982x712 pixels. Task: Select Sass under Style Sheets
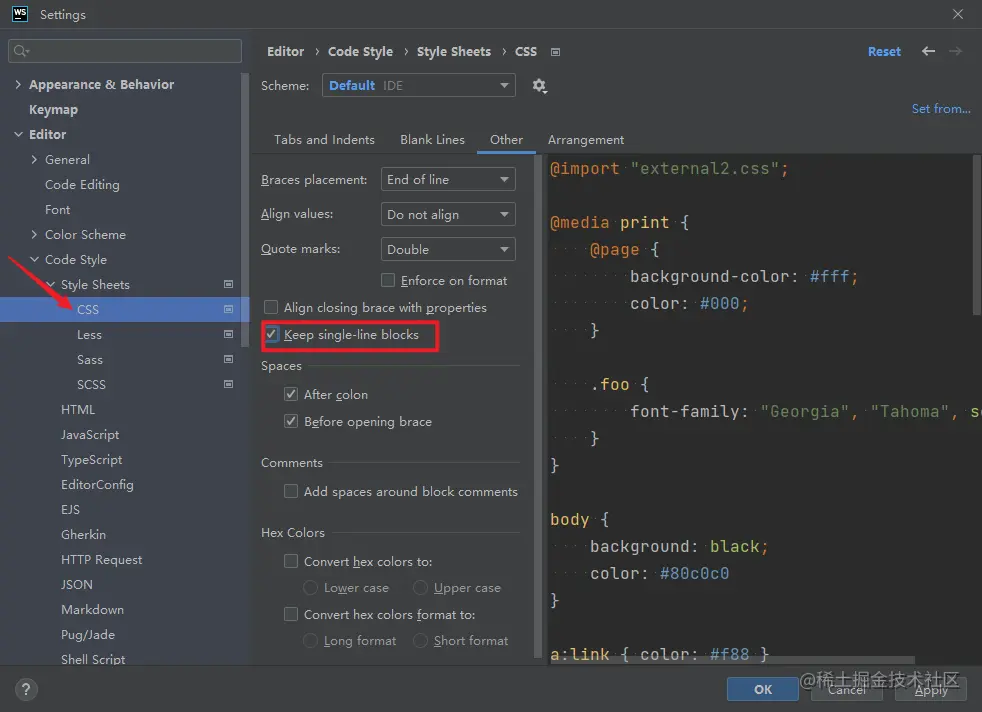click(90, 359)
